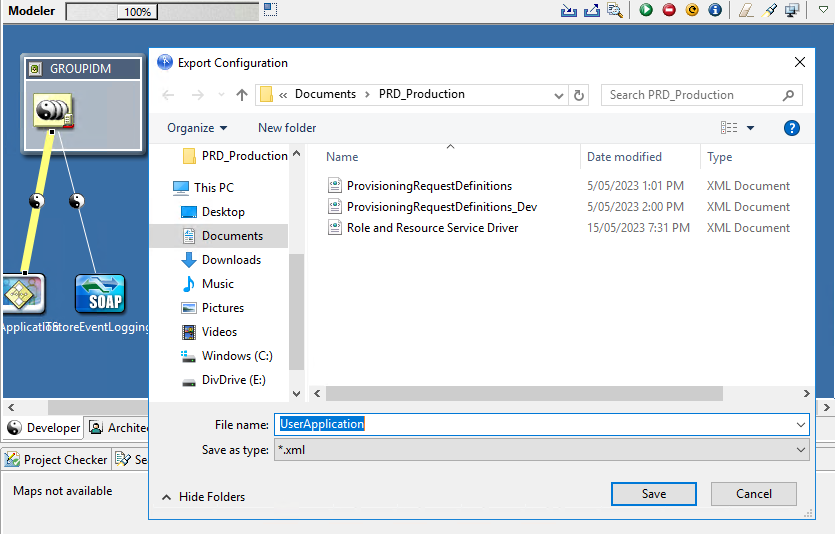Select the GROUPIDM driver set icon
Viewport: 835px width, 534px height.
tap(53, 111)
